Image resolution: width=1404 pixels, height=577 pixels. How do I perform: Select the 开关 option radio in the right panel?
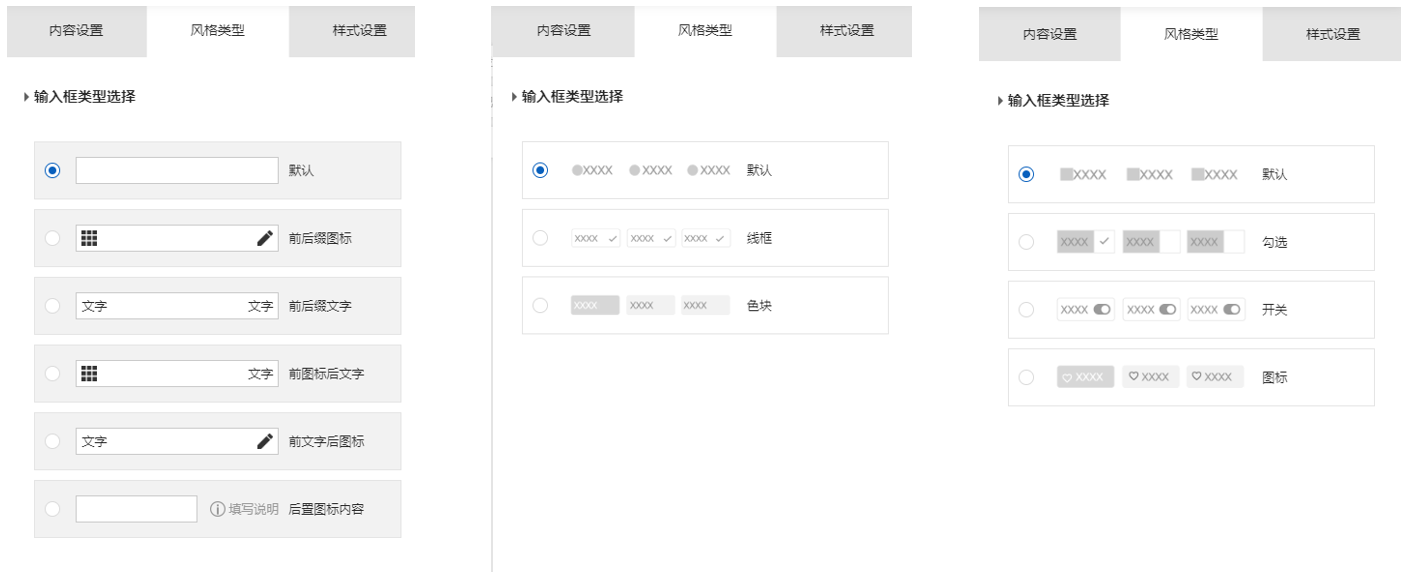(1027, 309)
